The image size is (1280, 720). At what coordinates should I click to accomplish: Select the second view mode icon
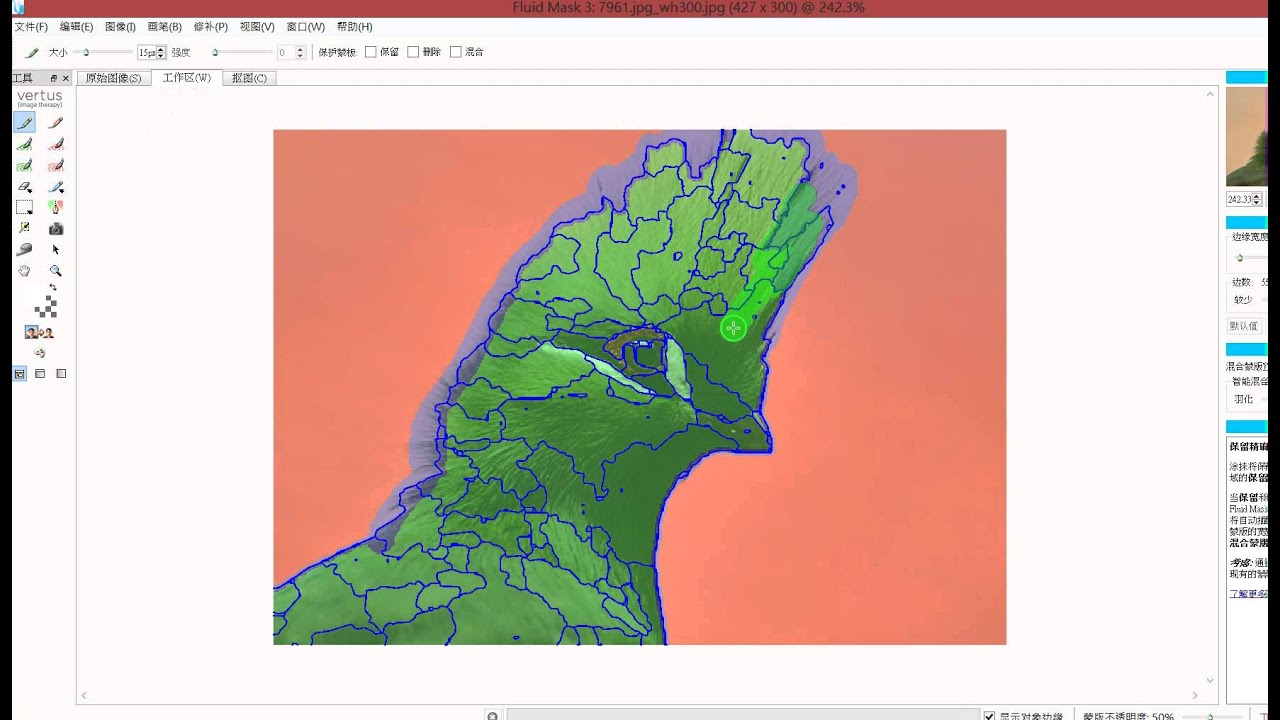(x=40, y=373)
